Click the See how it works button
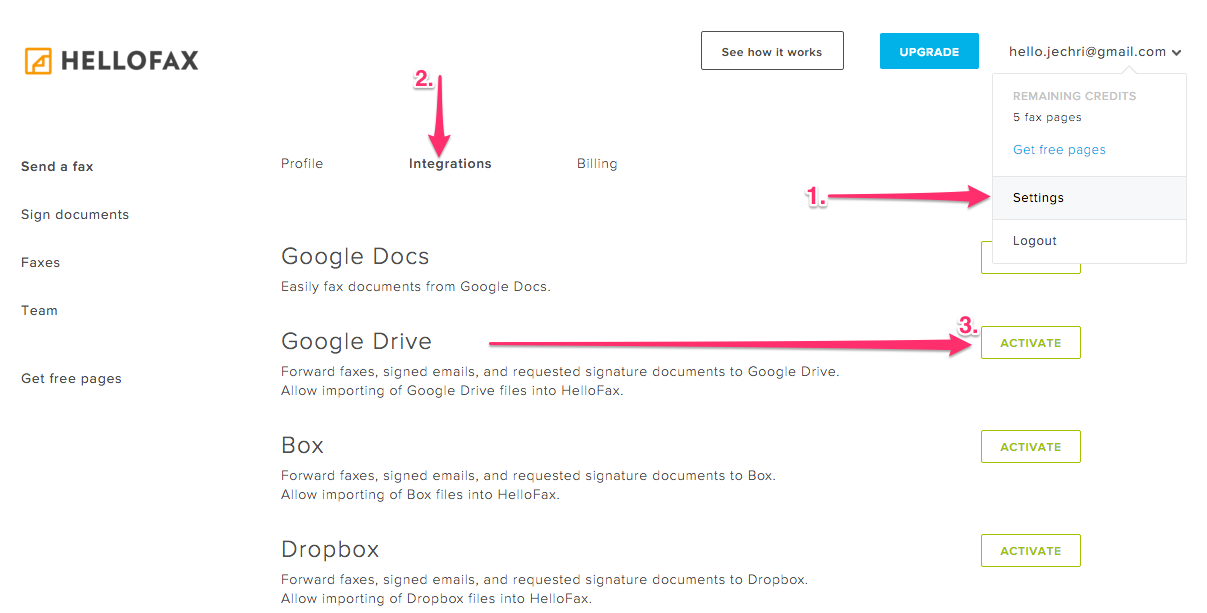The image size is (1207, 613). click(x=772, y=51)
